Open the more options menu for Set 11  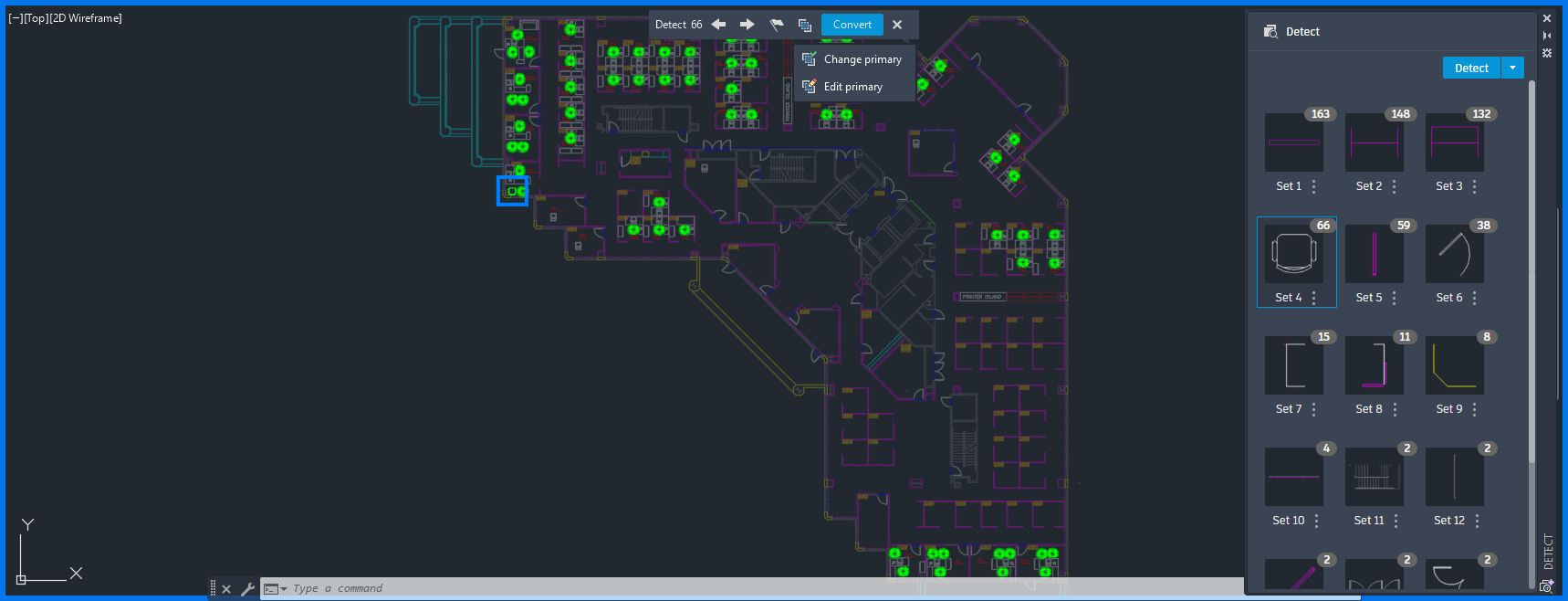click(x=1396, y=521)
